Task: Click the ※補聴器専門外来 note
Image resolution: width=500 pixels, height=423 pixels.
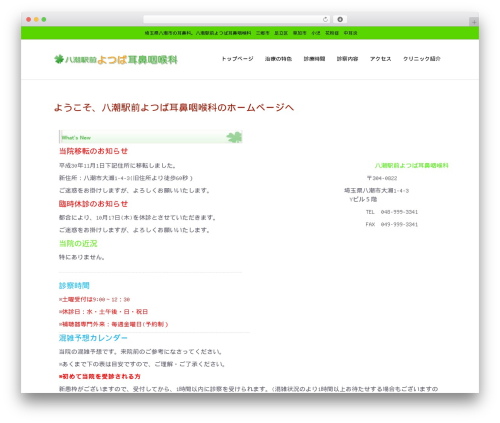Action: [113, 324]
